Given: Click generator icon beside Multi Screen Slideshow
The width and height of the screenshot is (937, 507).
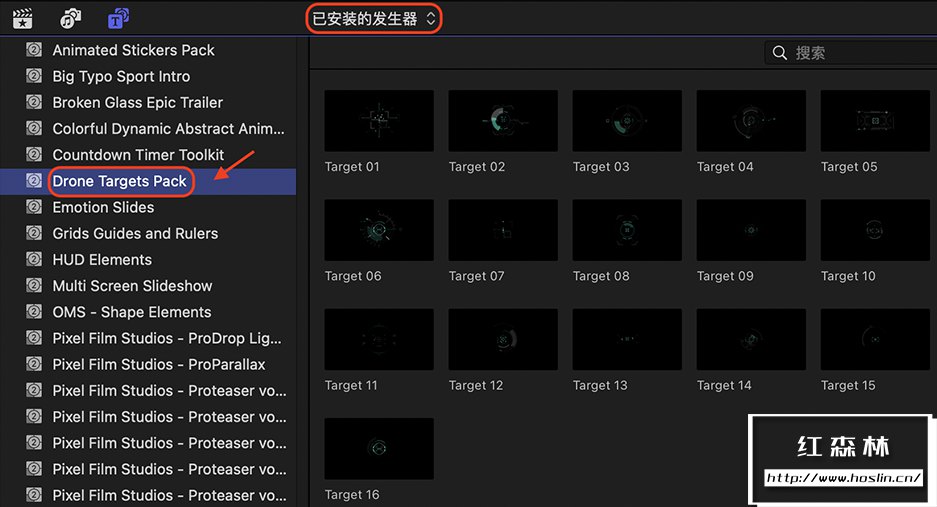Looking at the screenshot, I should pyautogui.click(x=34, y=285).
